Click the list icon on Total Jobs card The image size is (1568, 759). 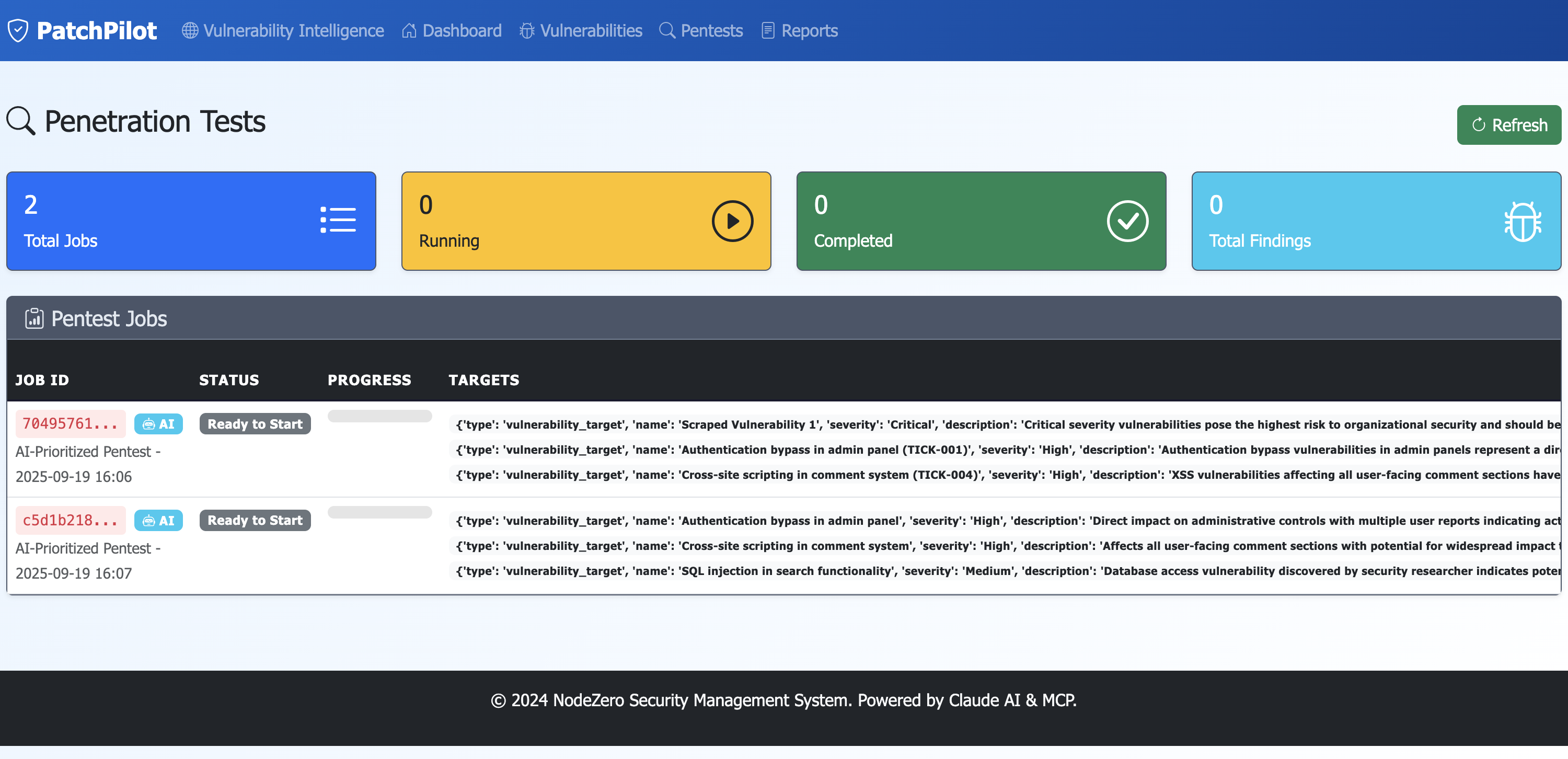(338, 221)
